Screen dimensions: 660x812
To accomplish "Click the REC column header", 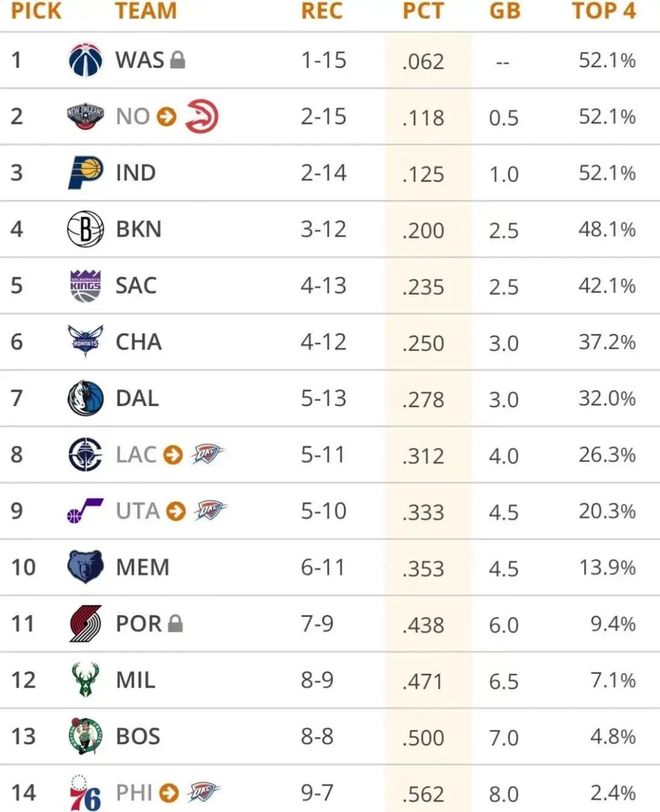I will 321,12.
